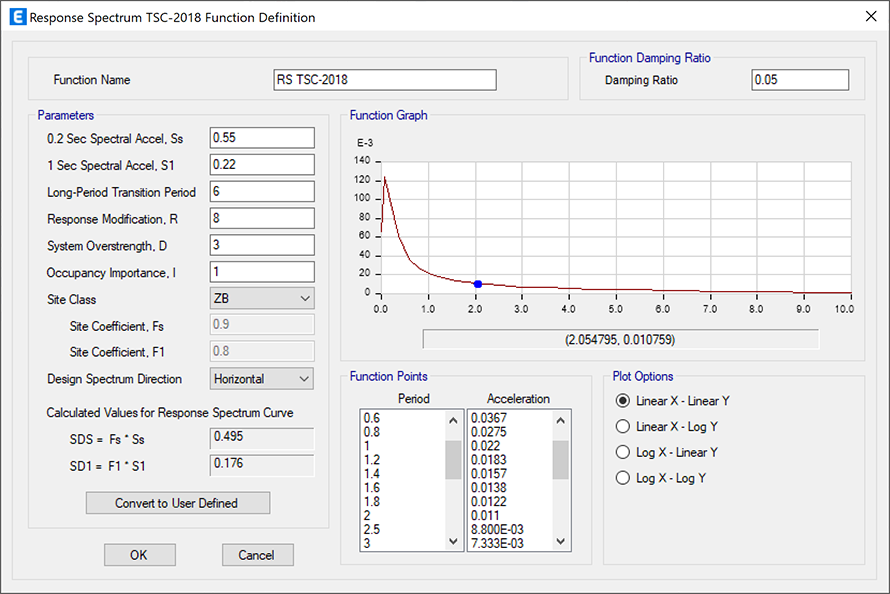Click the System Overstrength D field
Screen dimensions: 890x594
coord(262,245)
